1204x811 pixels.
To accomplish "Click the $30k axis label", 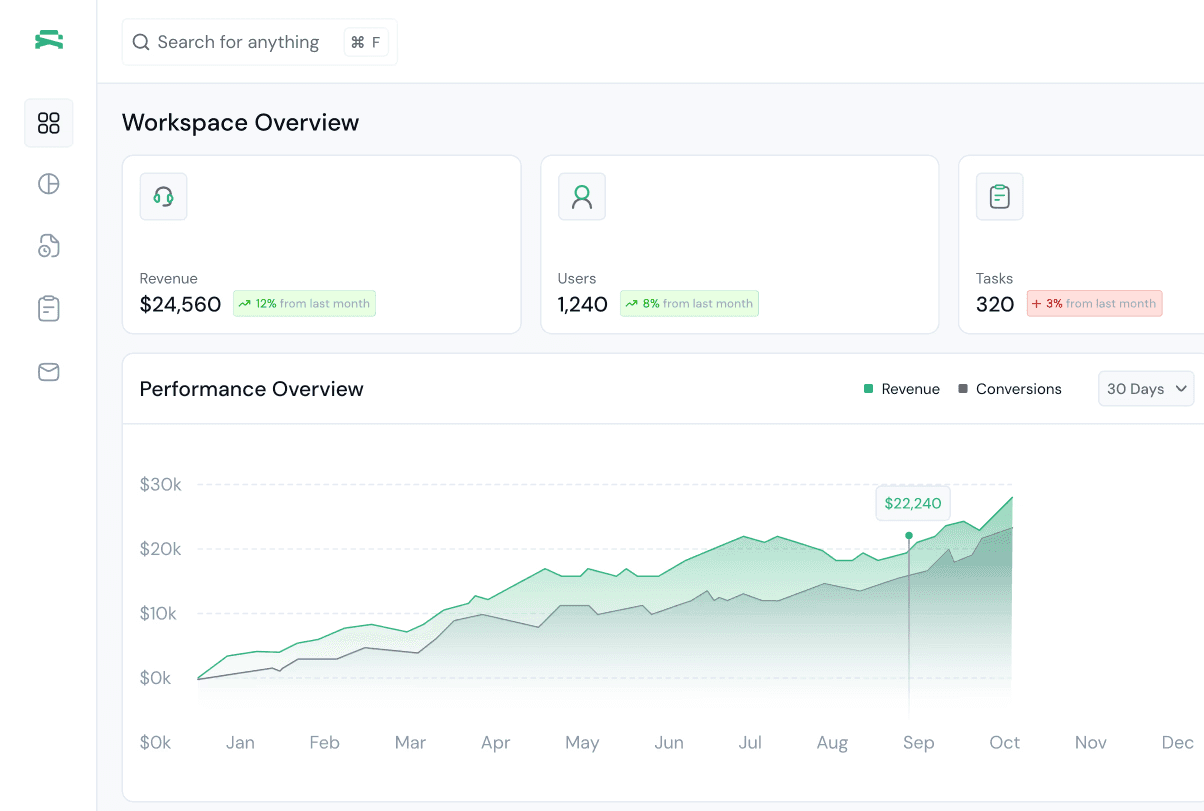I will tap(161, 485).
